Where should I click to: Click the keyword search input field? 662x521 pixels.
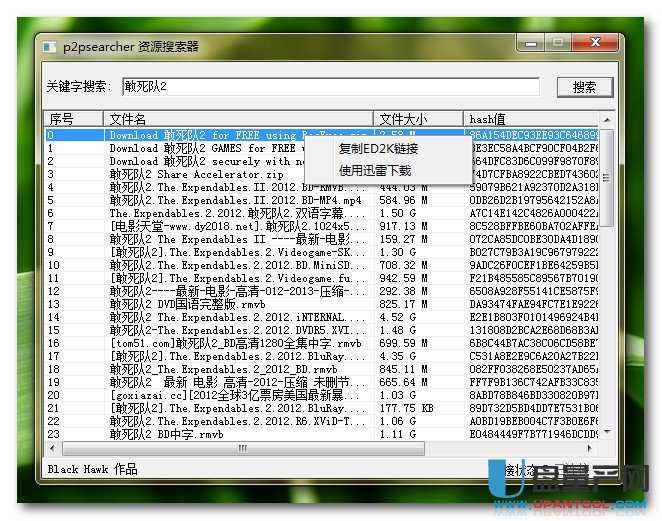tap(330, 87)
